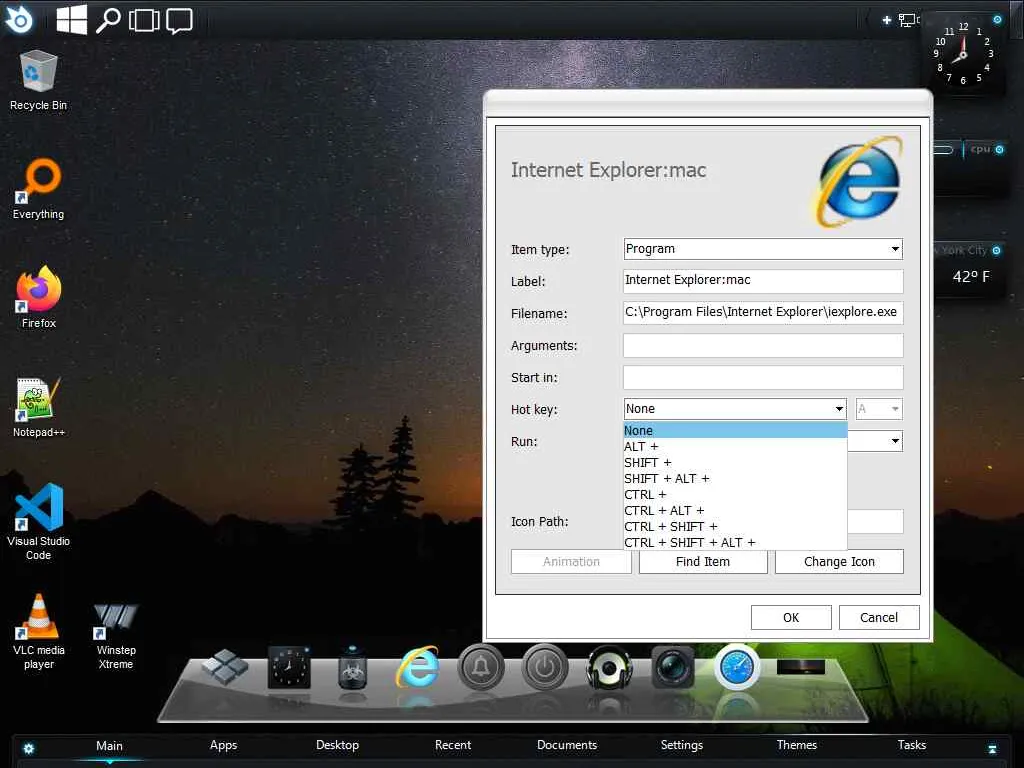Image resolution: width=1024 pixels, height=768 pixels.
Task: Click the Windows start logo icon
Action: 72,20
